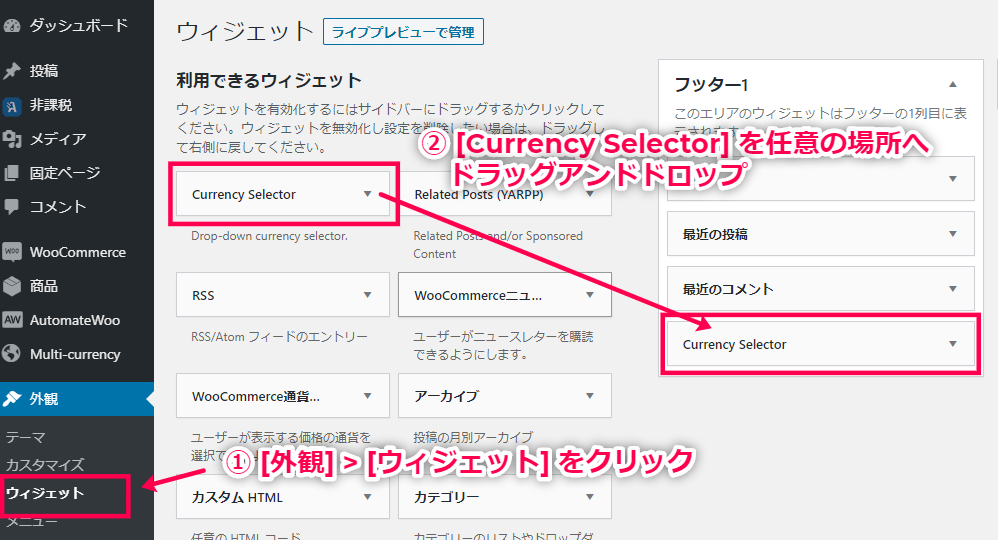The image size is (998, 540).
Task: Click the 'Drop-down currency selector.' description
Action: click(x=269, y=236)
